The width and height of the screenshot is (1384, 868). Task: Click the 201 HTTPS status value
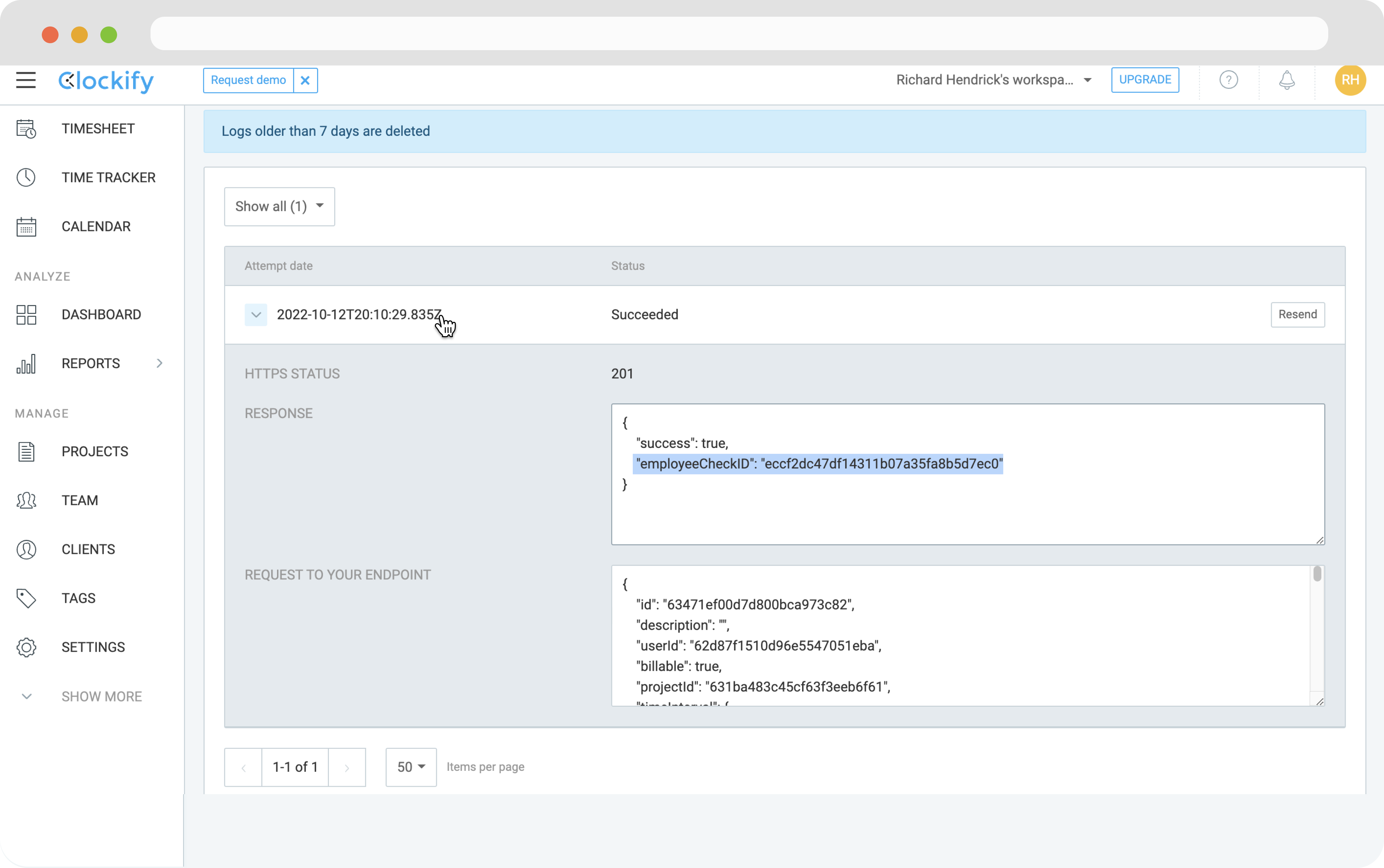pos(622,374)
